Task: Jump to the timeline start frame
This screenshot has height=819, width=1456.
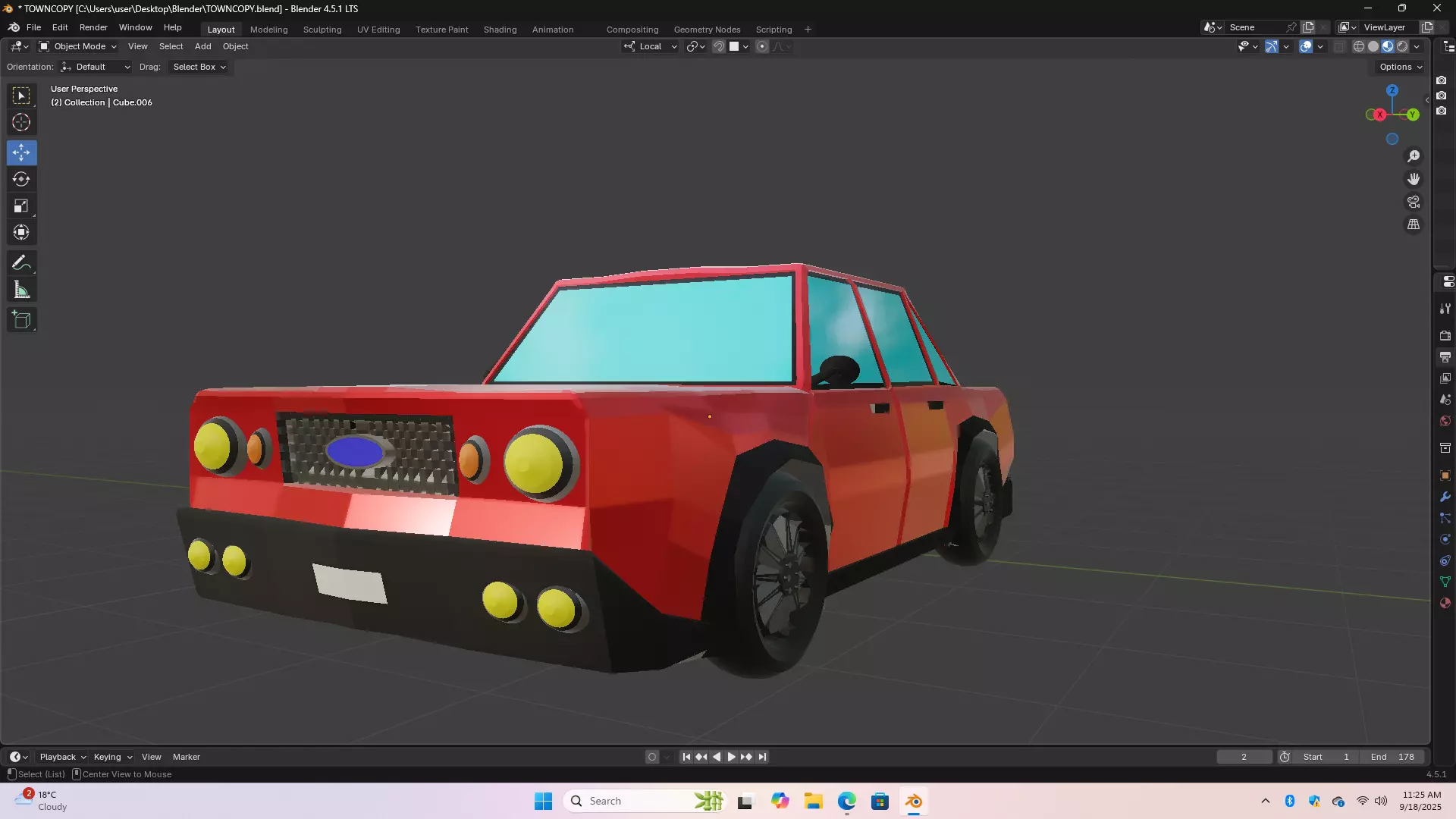Action: 686,757
